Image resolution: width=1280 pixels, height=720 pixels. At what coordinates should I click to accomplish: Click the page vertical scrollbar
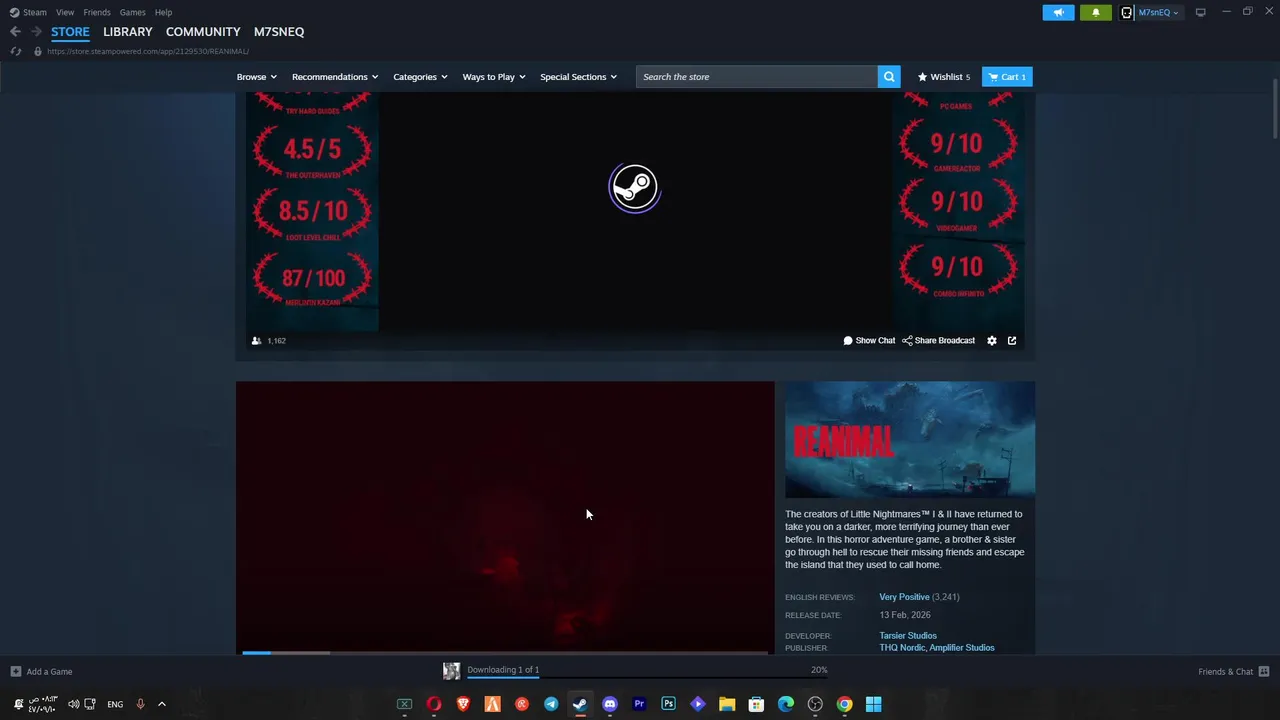coord(1275,110)
